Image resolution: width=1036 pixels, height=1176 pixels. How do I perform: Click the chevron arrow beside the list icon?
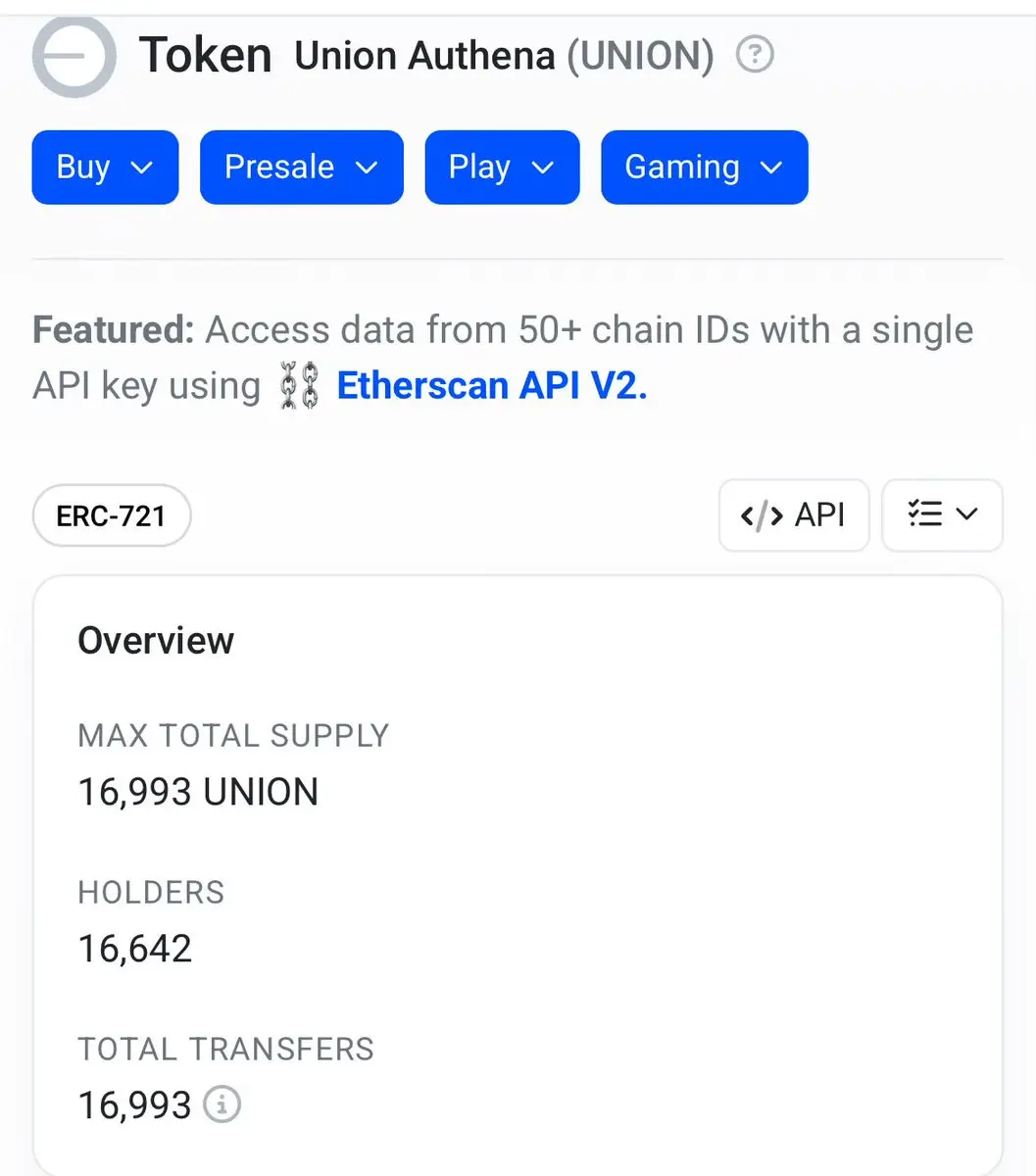(967, 514)
